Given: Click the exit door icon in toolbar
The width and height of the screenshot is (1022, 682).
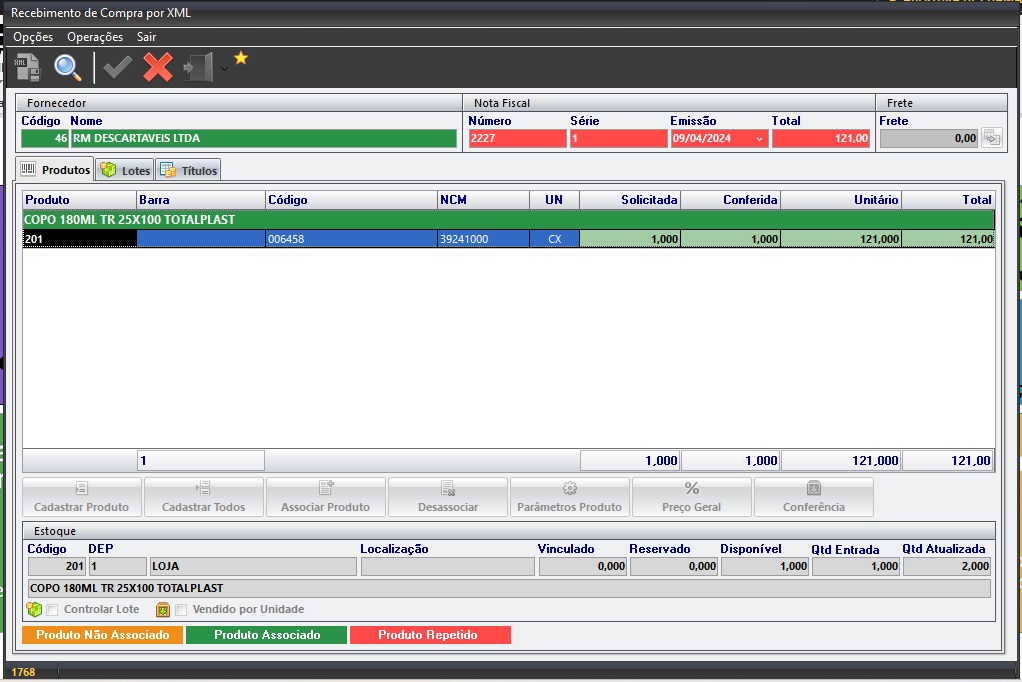Looking at the screenshot, I should tap(198, 67).
